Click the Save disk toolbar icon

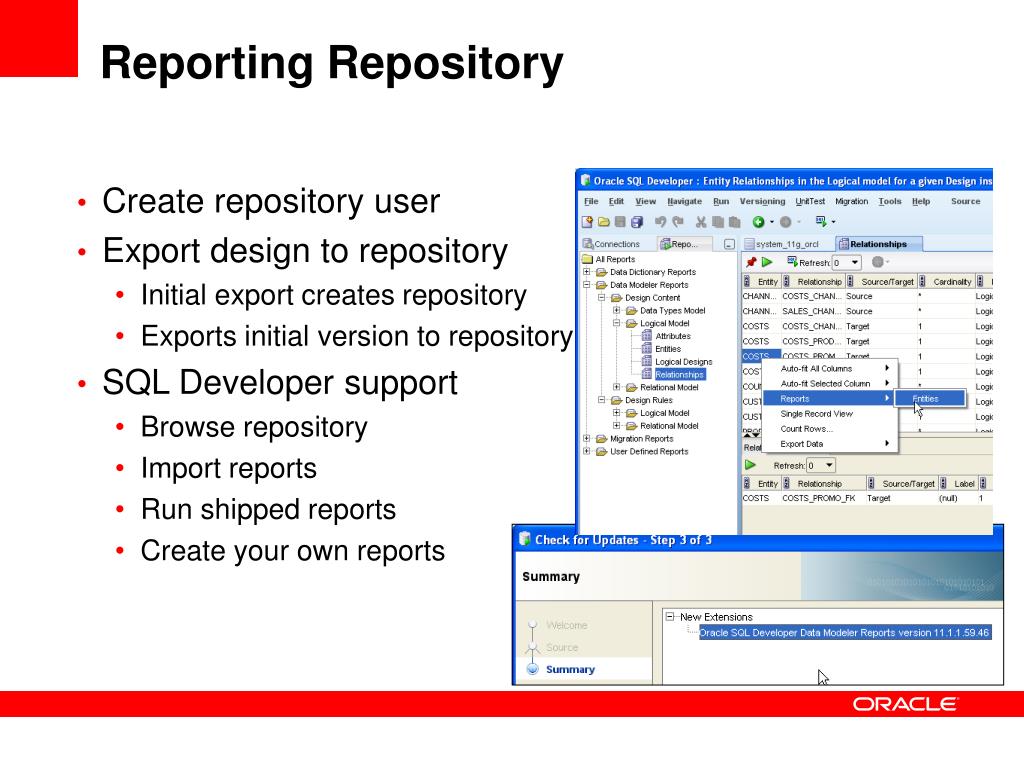tap(620, 222)
